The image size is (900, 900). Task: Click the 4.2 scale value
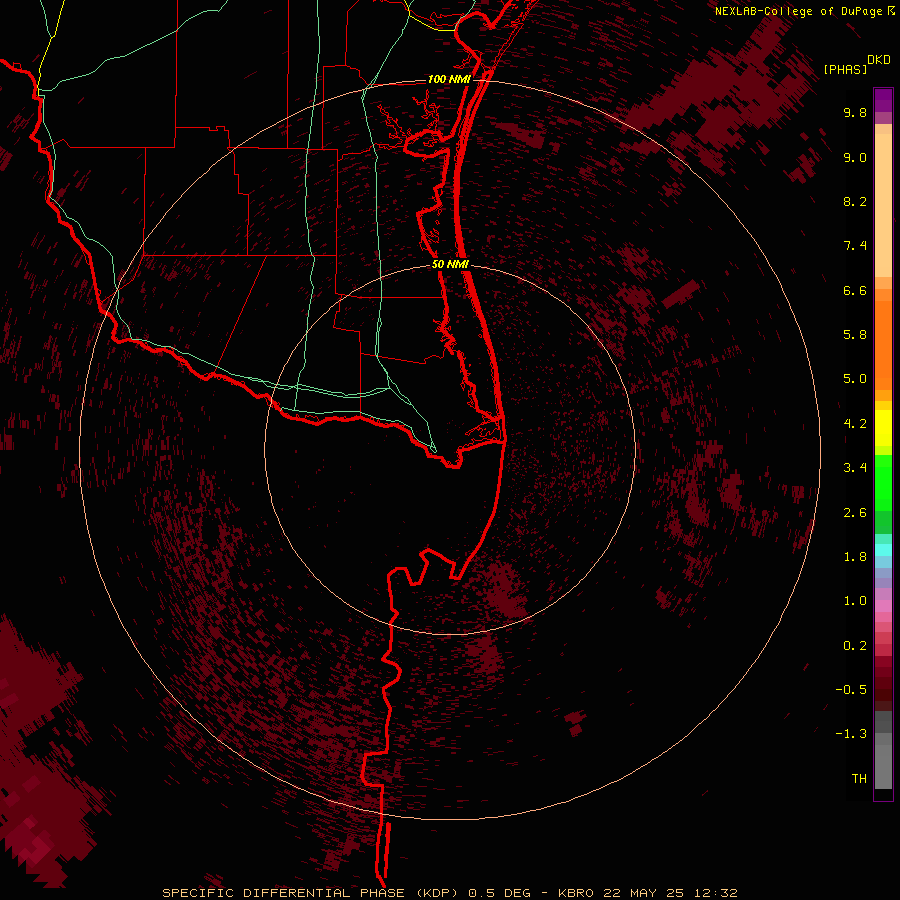point(855,424)
